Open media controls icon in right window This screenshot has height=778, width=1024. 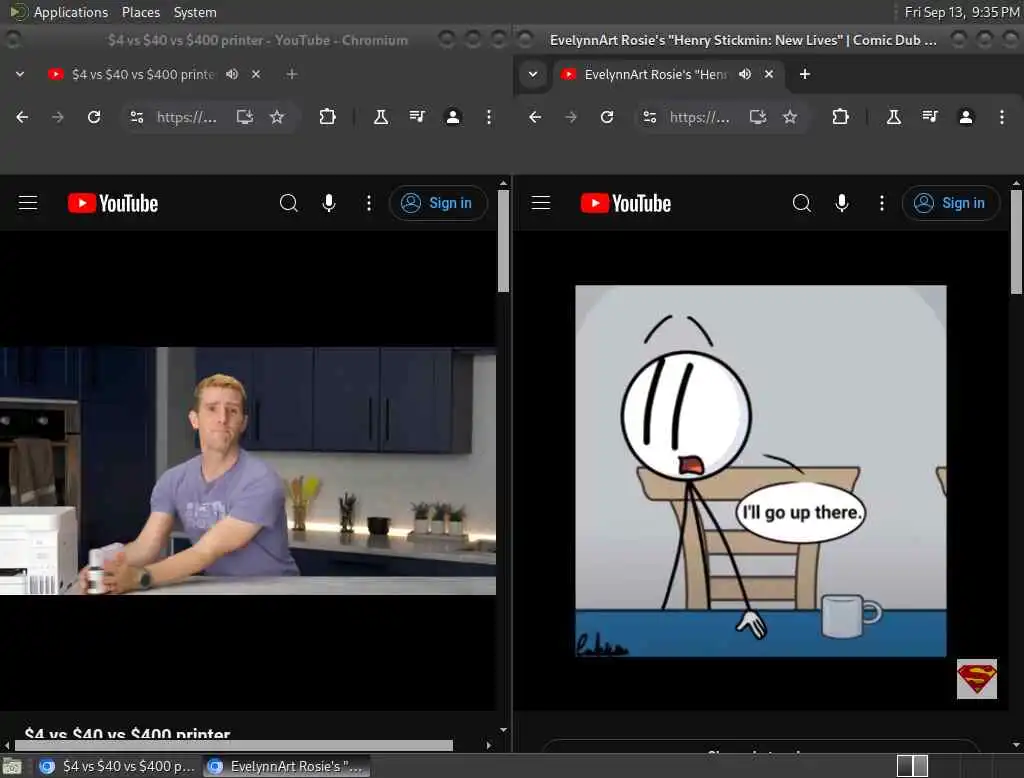click(930, 117)
